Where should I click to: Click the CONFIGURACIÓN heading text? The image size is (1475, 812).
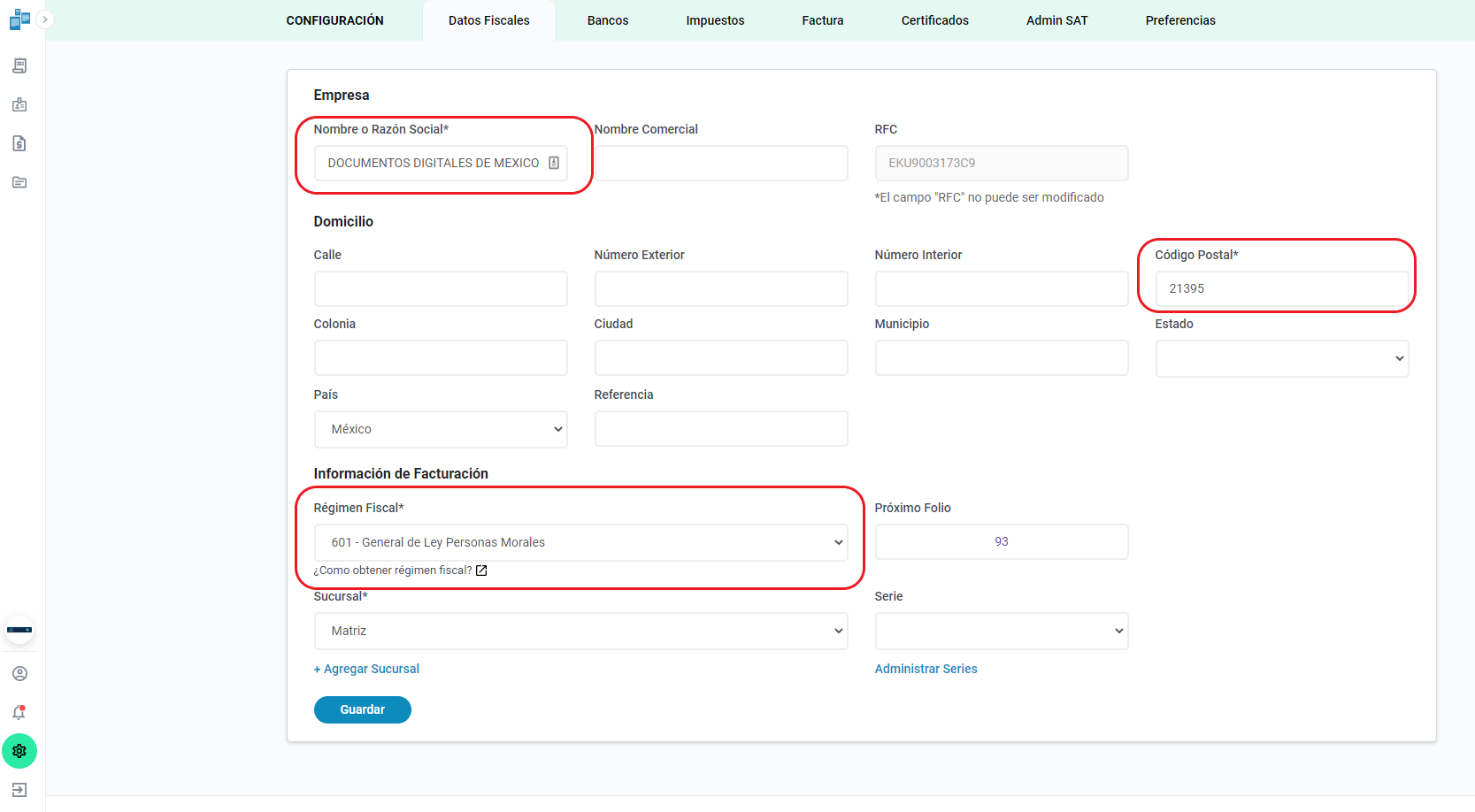334,20
